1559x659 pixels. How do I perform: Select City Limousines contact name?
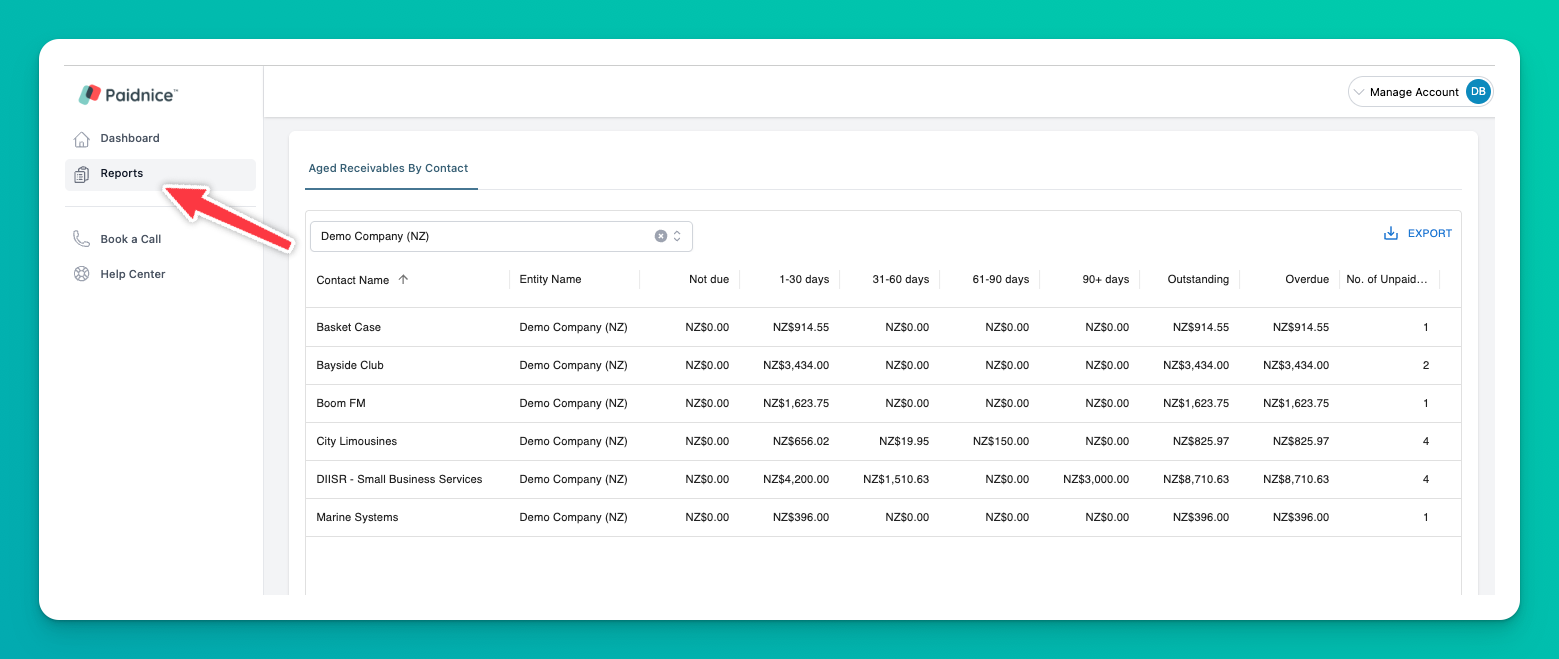(x=357, y=441)
